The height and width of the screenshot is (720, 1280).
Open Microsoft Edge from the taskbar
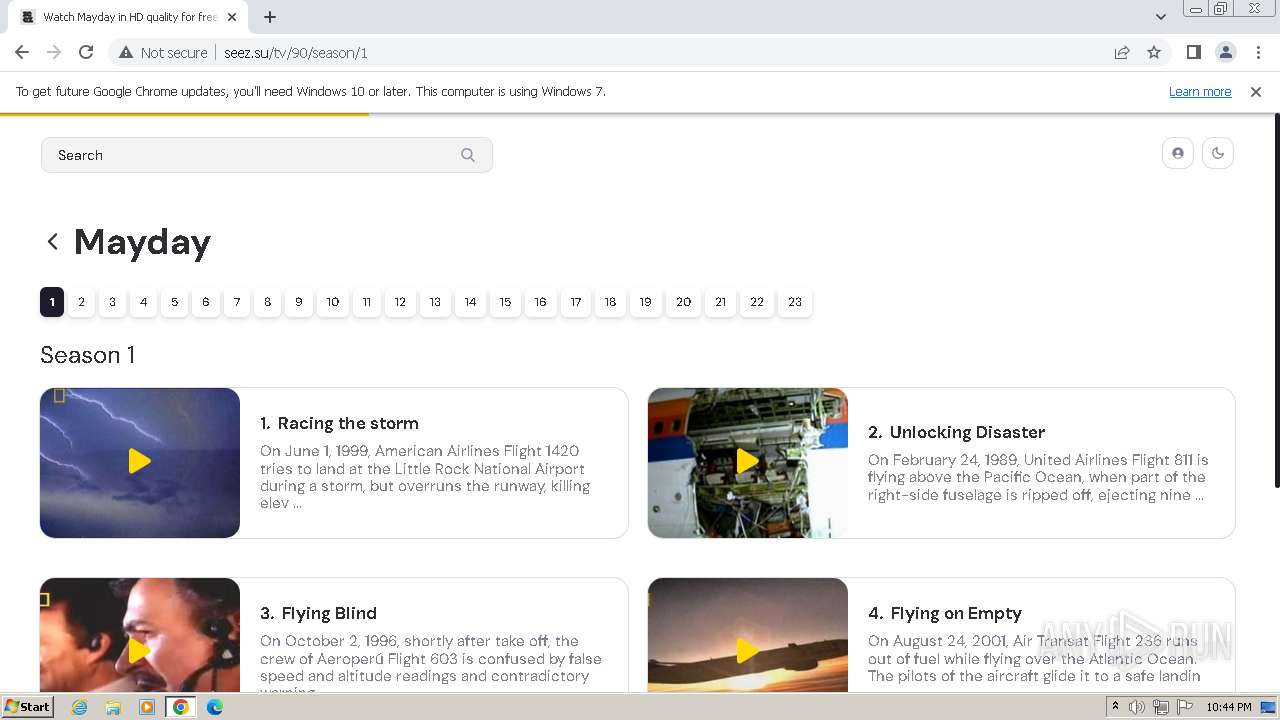coord(214,707)
